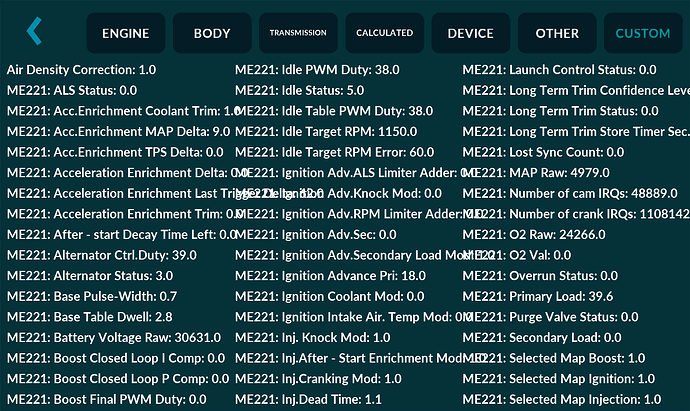Select 'ME221: Idle Target RPM: 1150.0' entry

click(326, 132)
